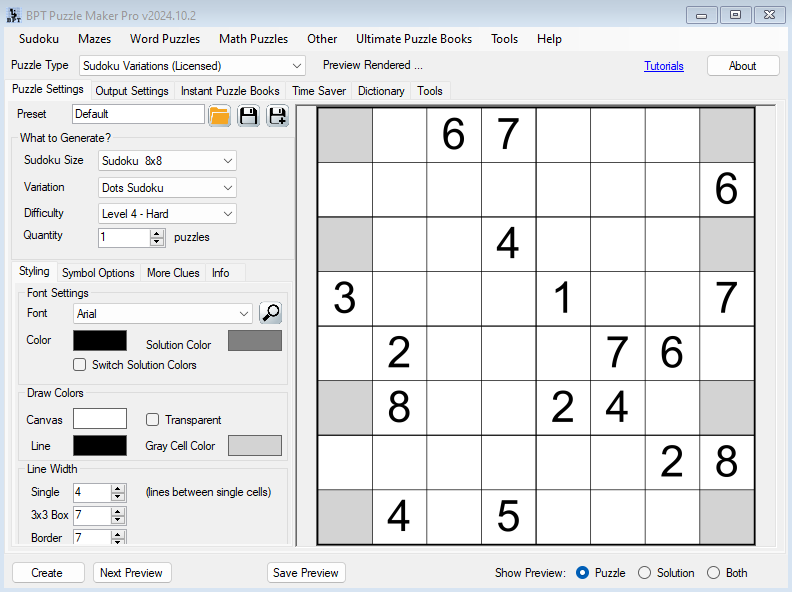Open the Word Puzzles menu
The image size is (792, 592).
[165, 39]
